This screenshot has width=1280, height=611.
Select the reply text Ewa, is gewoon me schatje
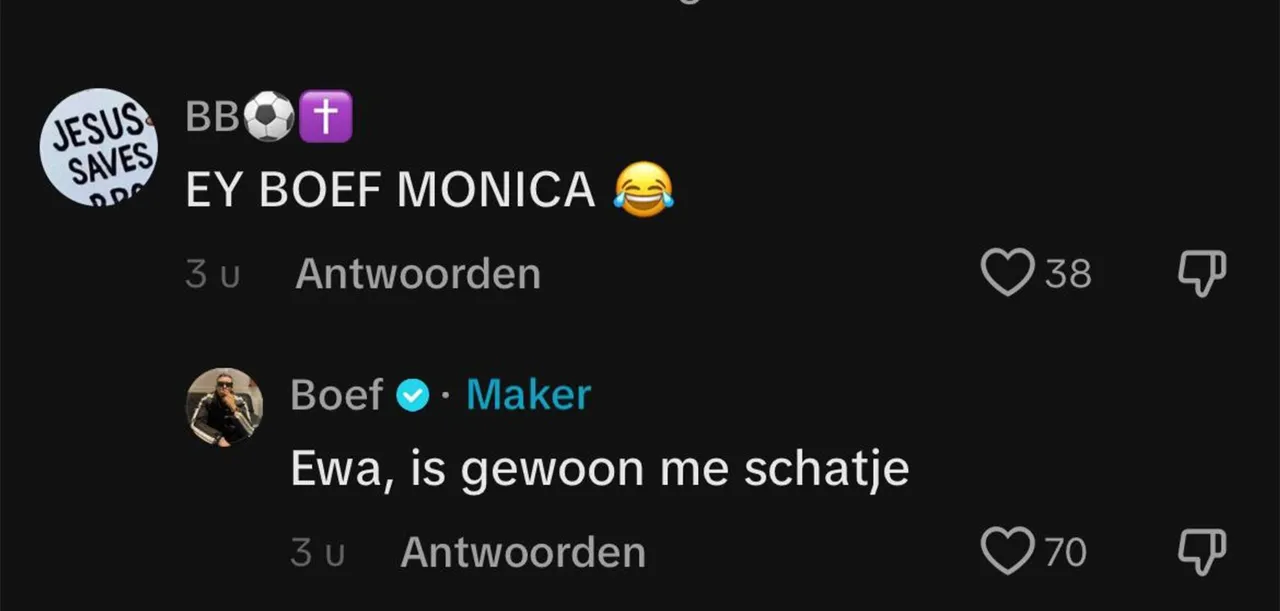click(x=600, y=470)
